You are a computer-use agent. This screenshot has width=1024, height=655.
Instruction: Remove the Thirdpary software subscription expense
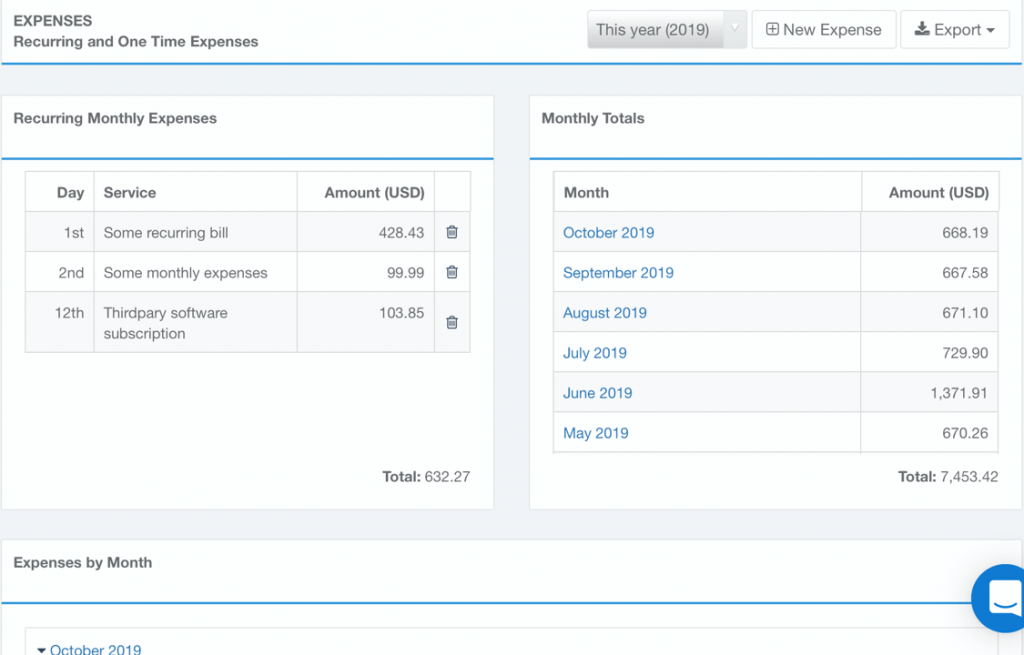(x=451, y=321)
